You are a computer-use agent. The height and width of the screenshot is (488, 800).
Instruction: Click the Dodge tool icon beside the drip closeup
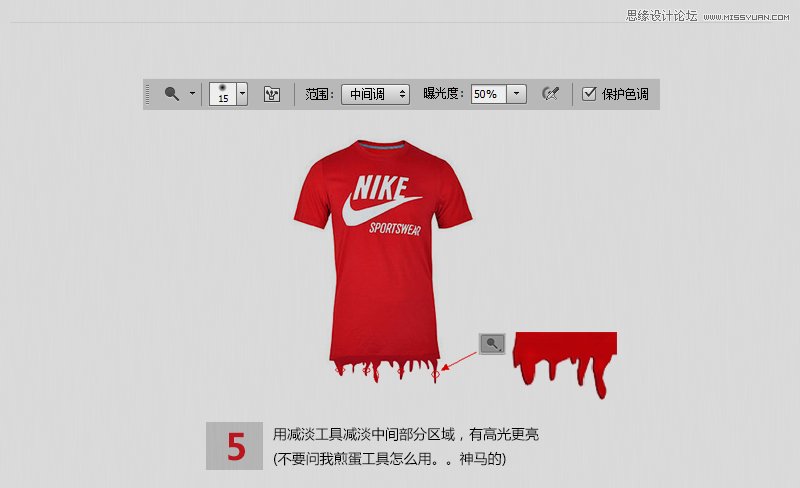click(492, 344)
